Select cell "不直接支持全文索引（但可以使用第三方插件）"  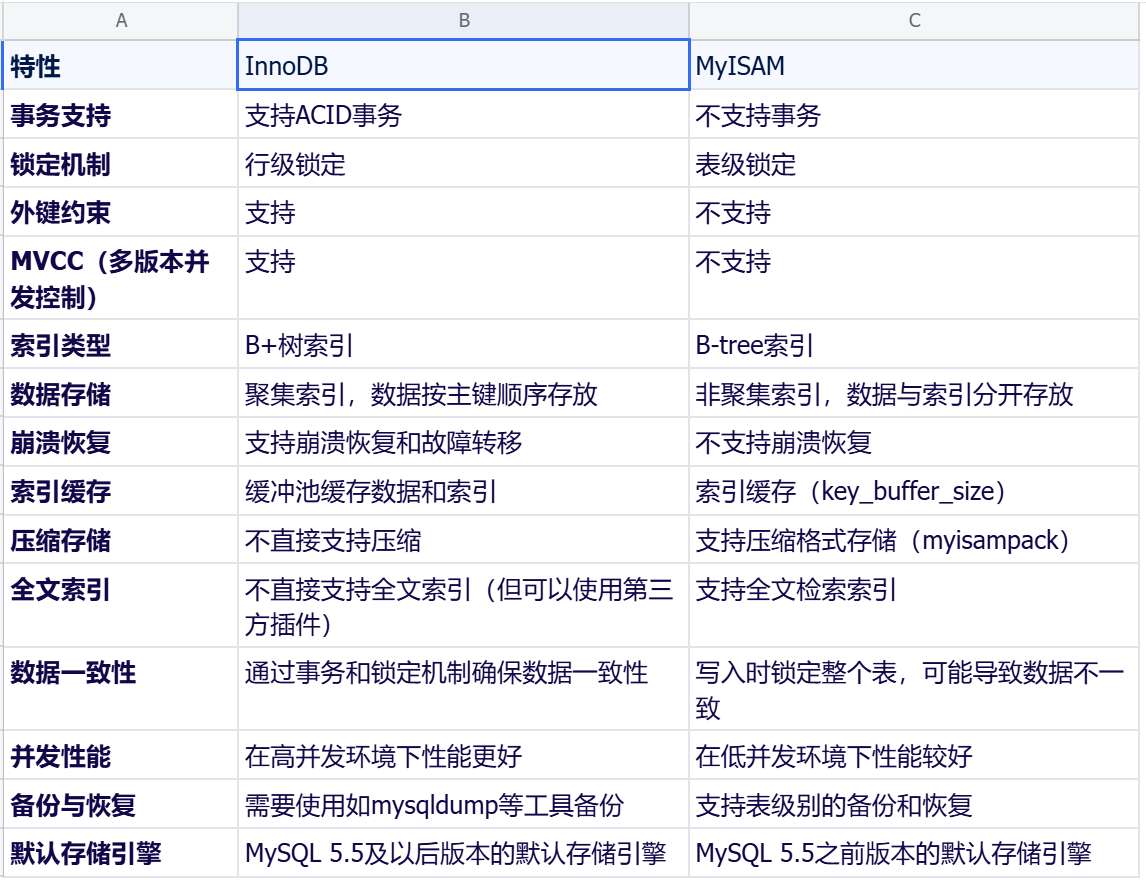point(463,606)
